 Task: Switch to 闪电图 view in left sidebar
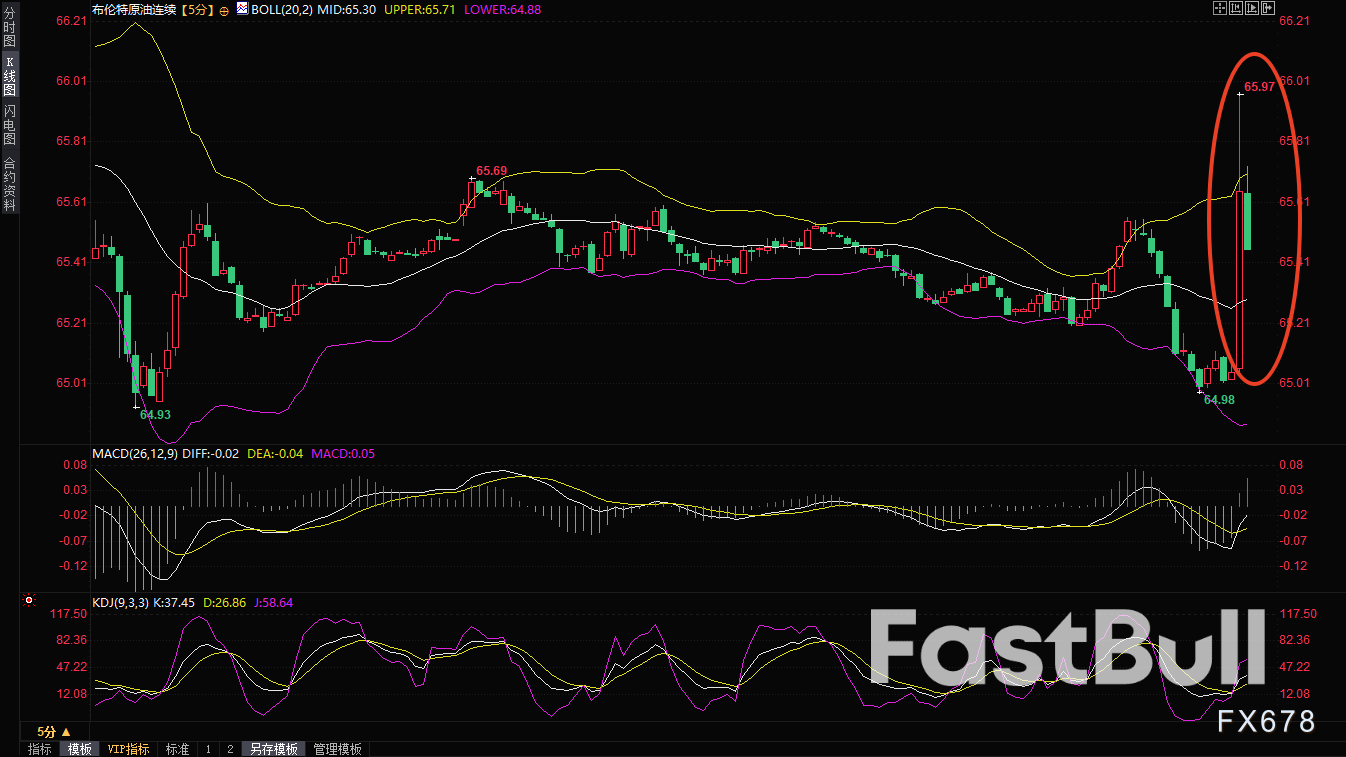click(x=10, y=124)
